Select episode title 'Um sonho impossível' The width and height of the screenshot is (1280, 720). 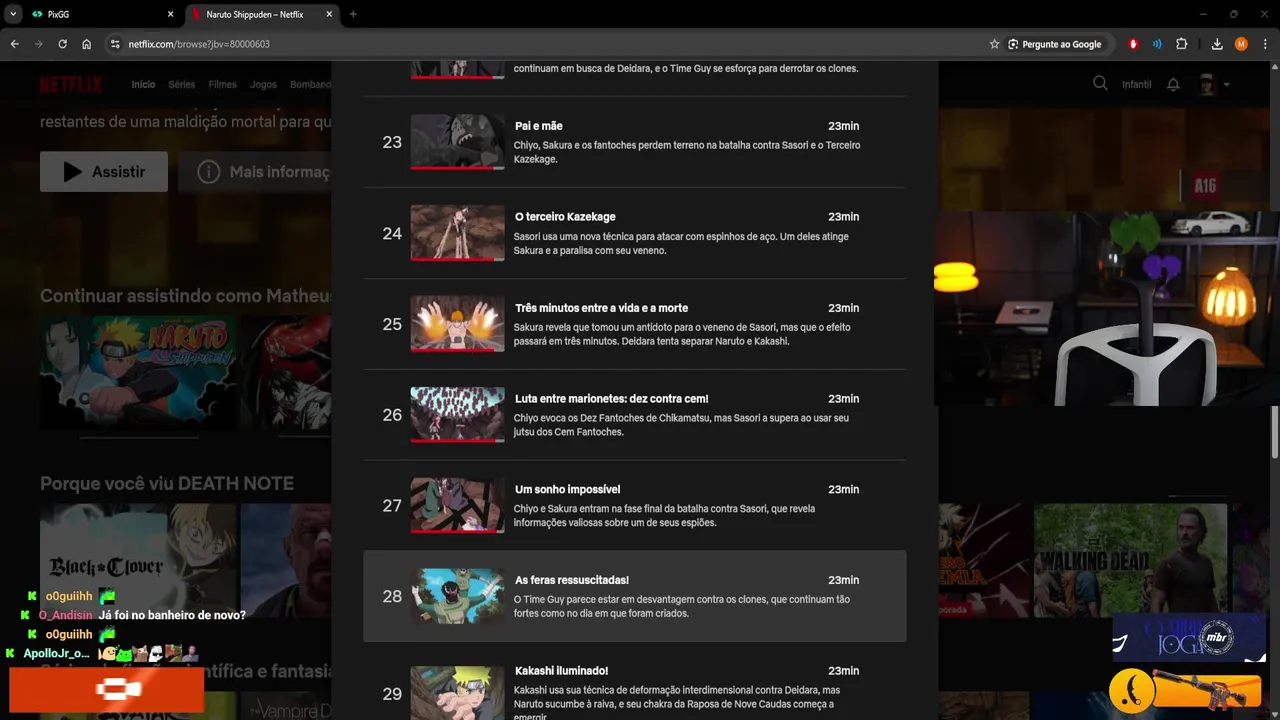click(x=567, y=490)
